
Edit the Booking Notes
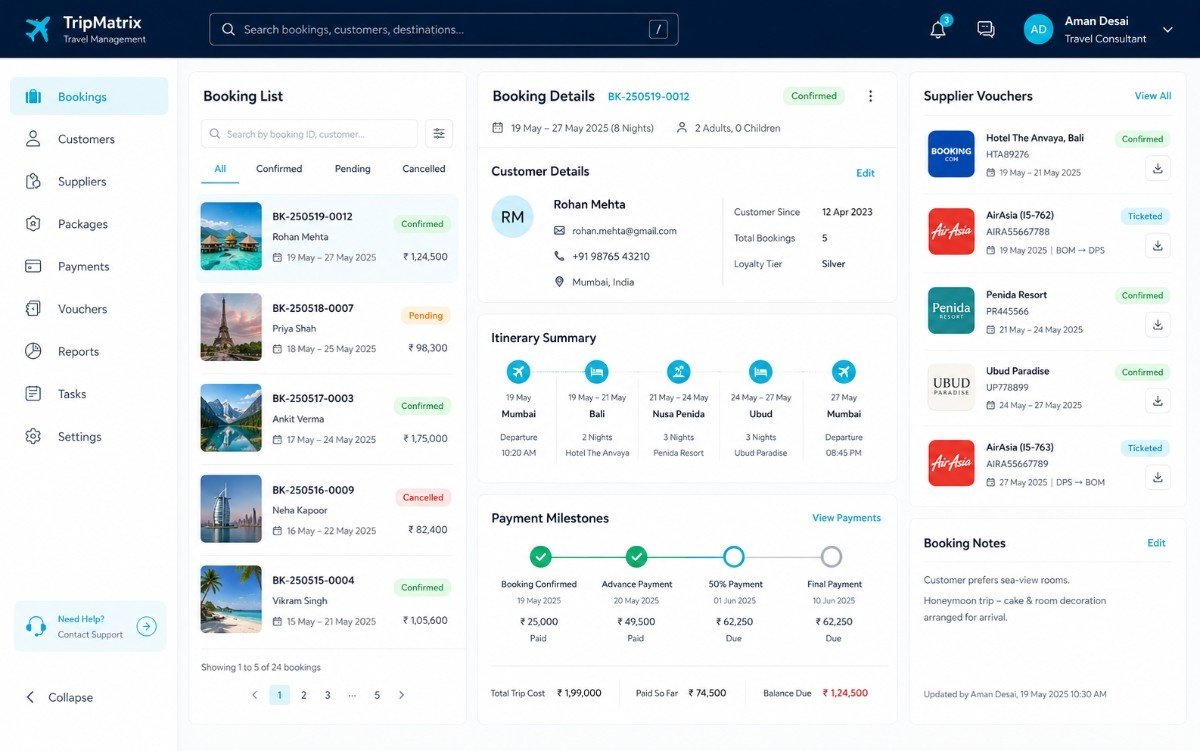pyautogui.click(x=1156, y=543)
